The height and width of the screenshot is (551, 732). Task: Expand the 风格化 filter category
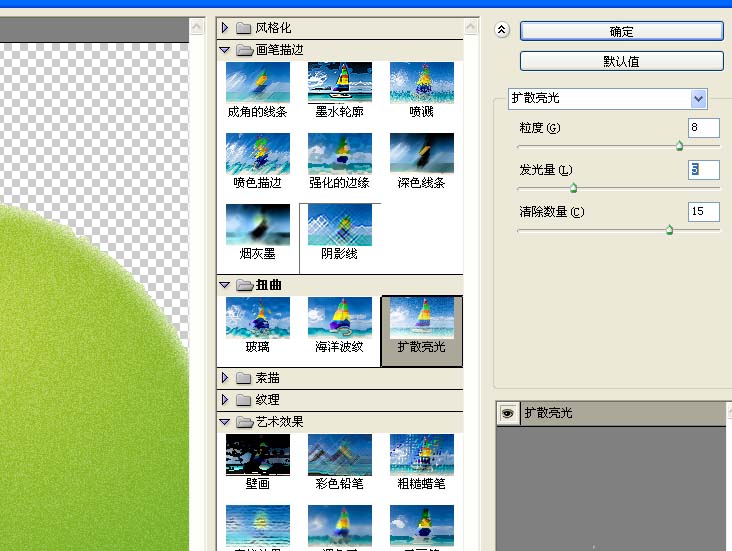click(x=225, y=28)
